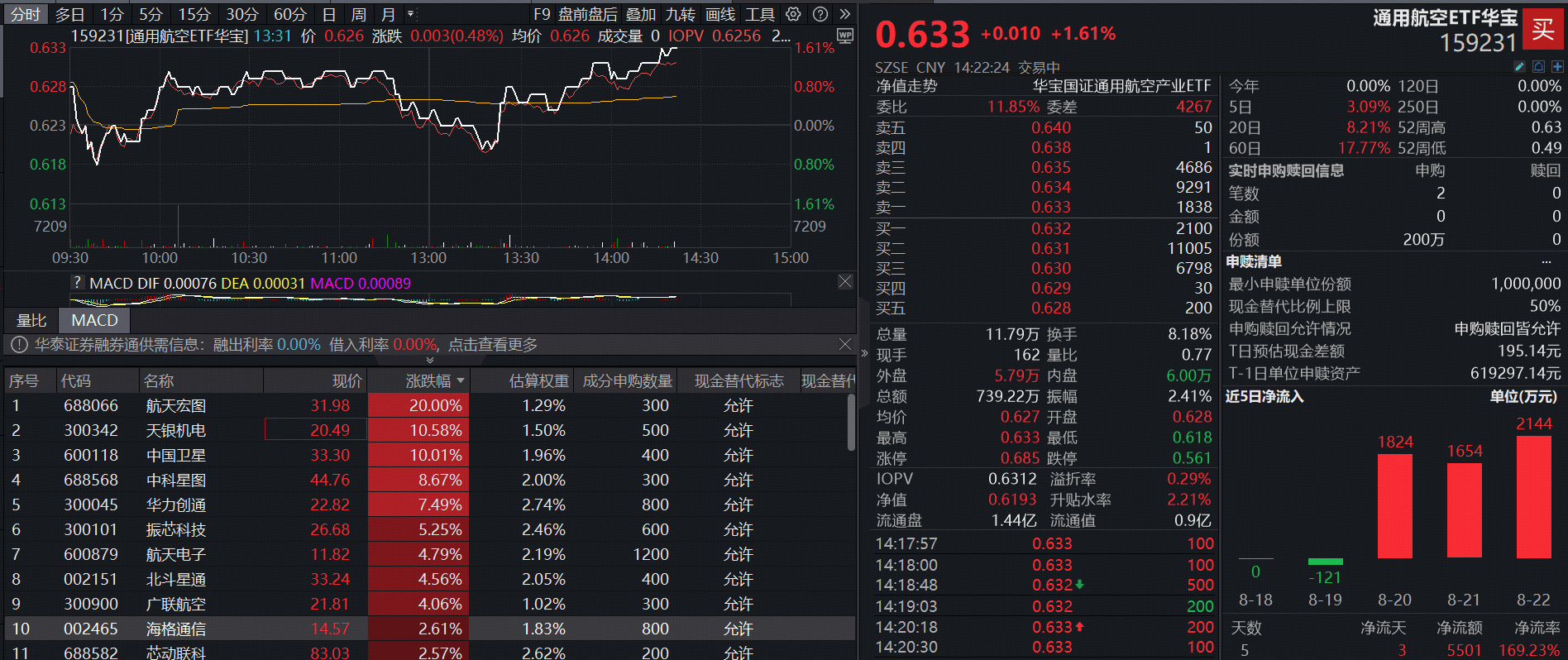Click the red 买 buy button
Screen dimensions: 1568x660
1543,30
